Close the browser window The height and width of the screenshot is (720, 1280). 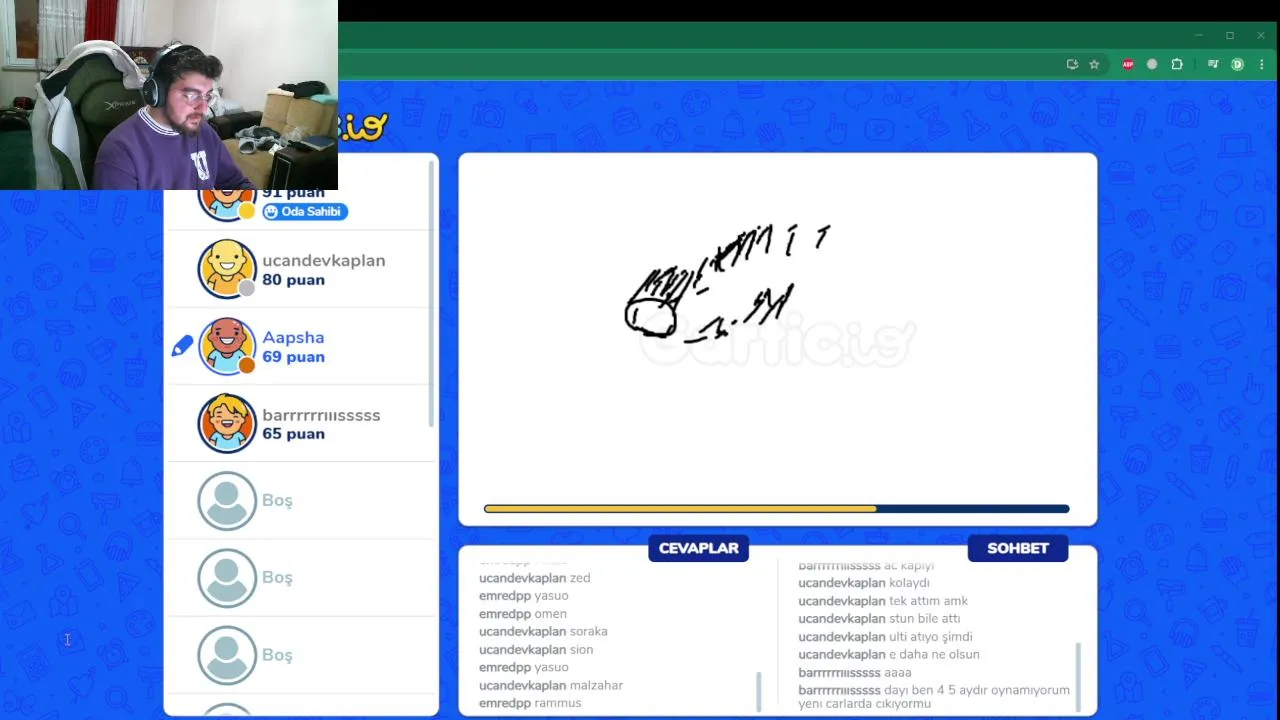pos(1261,35)
